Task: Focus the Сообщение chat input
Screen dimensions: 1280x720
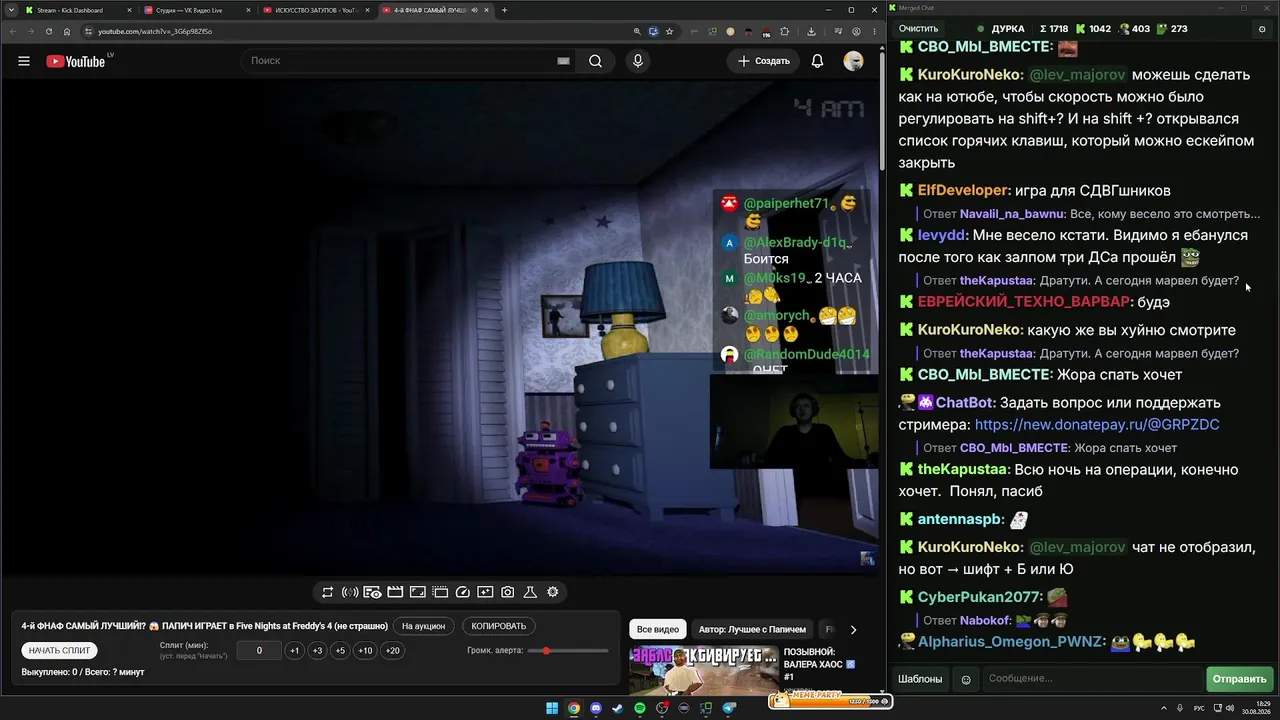Action: [1093, 679]
